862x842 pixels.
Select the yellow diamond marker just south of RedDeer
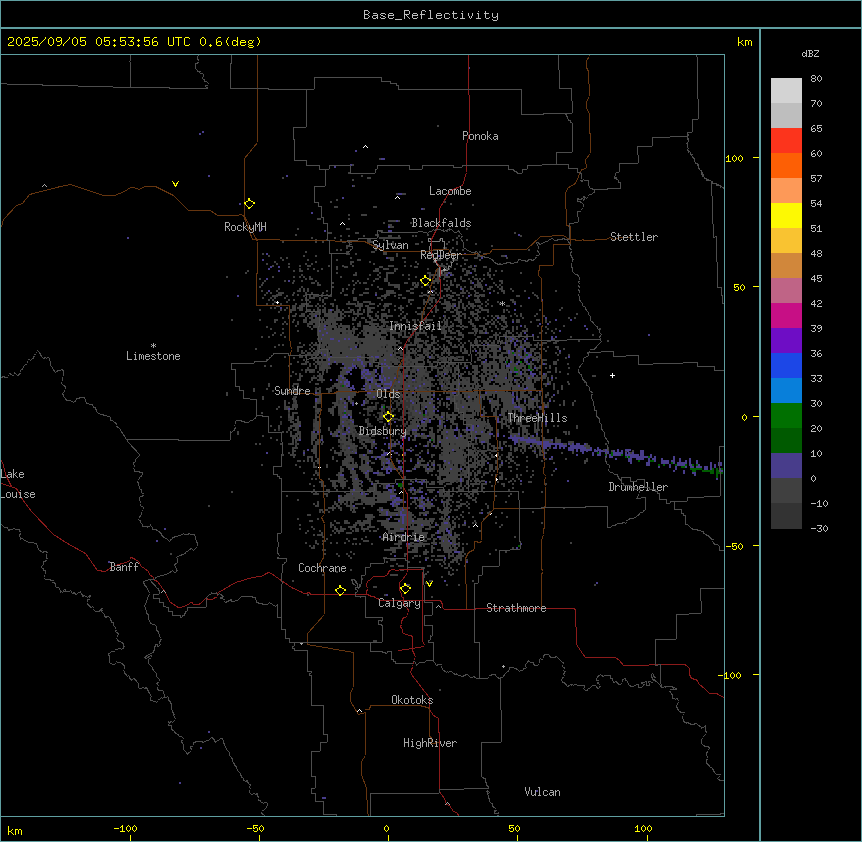(x=426, y=281)
